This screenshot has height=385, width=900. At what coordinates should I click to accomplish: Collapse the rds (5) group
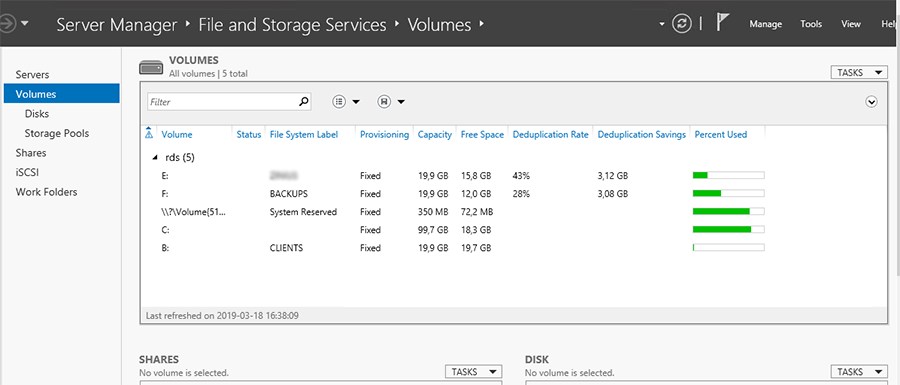coord(154,158)
